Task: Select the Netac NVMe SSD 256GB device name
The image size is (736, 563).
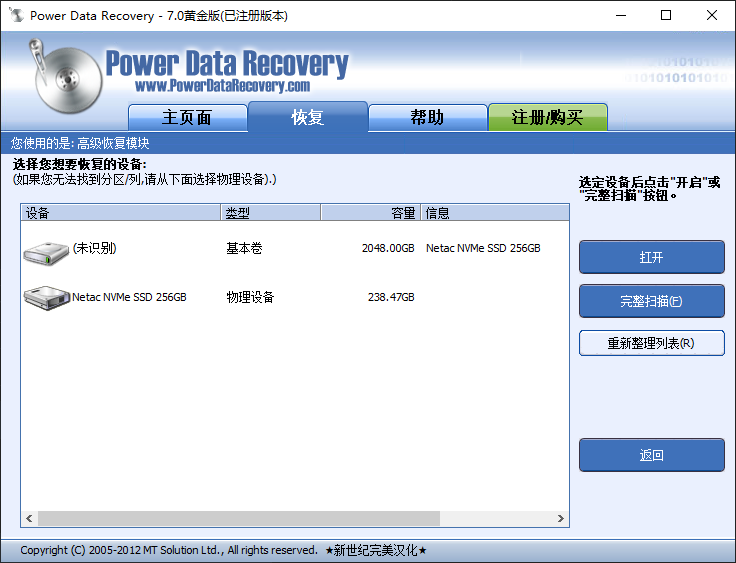Action: click(129, 297)
